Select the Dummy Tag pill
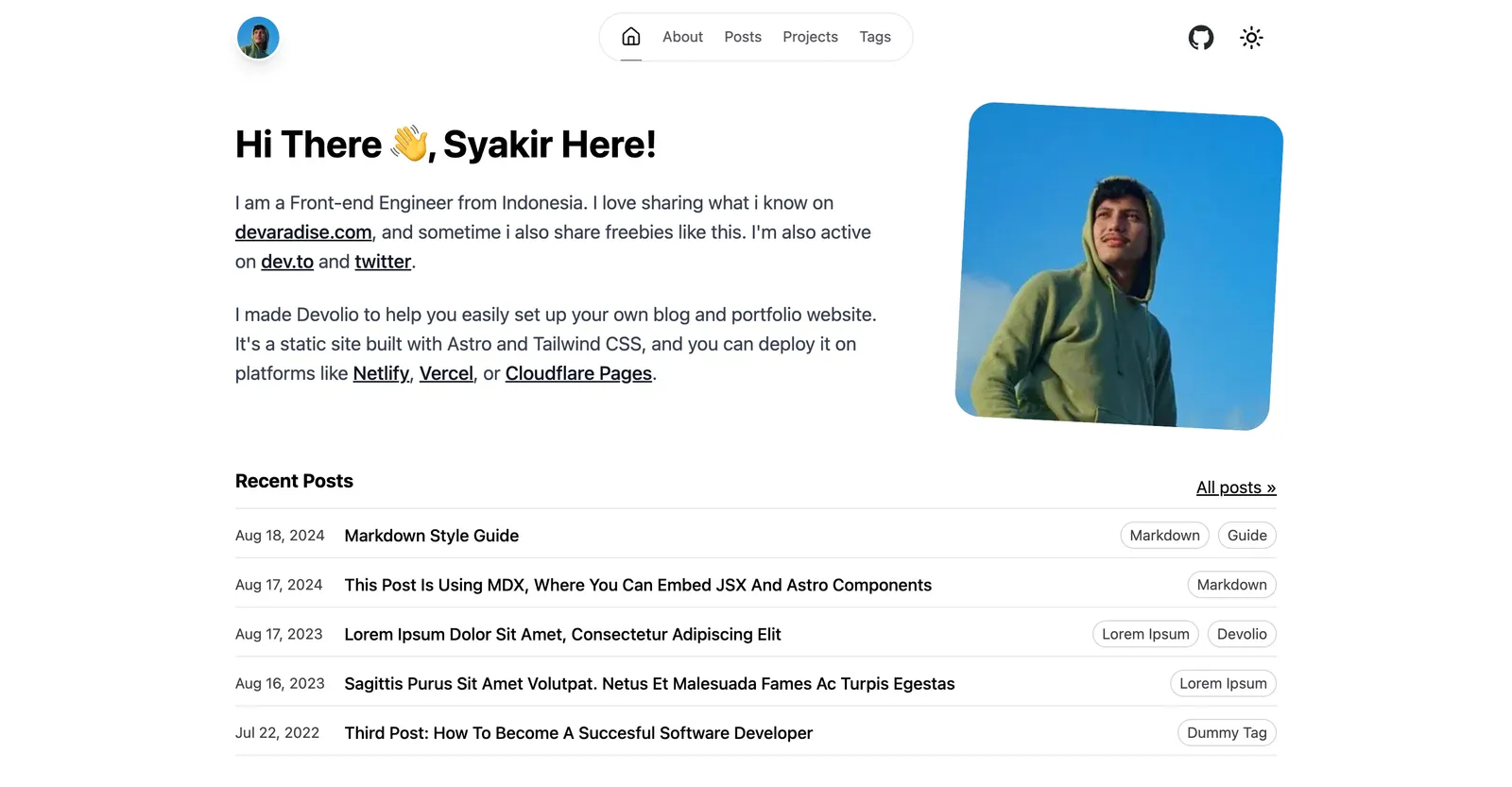1512x787 pixels. click(1226, 733)
